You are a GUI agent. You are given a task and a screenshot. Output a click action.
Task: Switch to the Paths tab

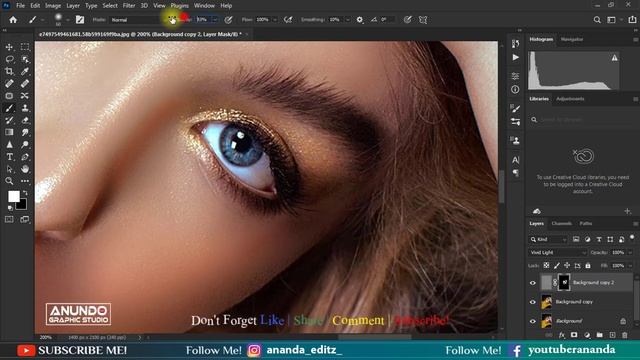(586, 224)
